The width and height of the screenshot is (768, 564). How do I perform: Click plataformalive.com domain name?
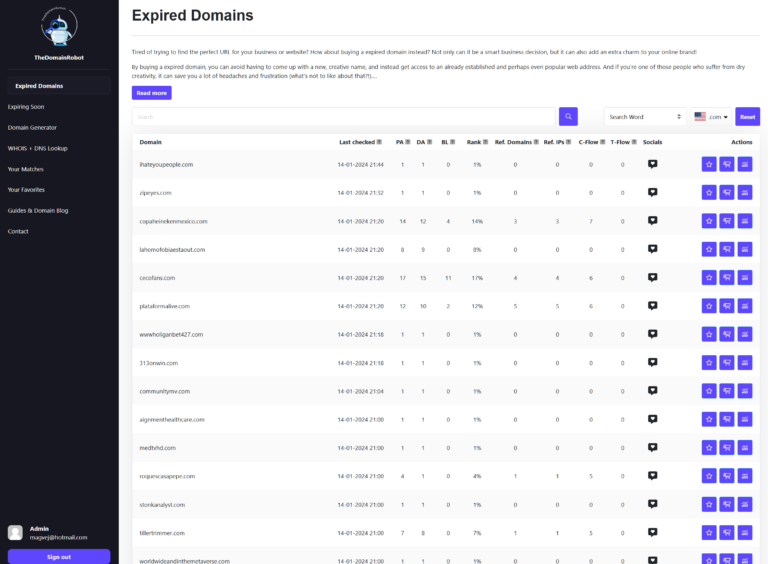pos(165,306)
